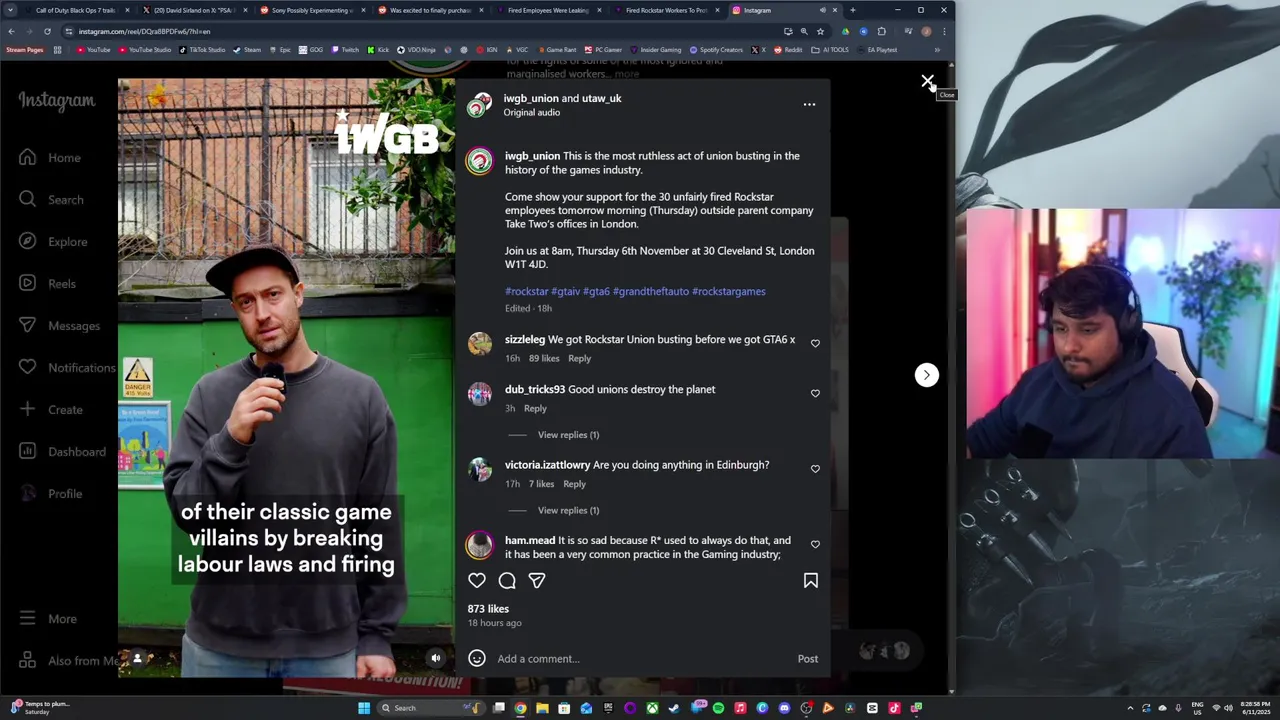Share the post with the paper-plane icon
The height and width of the screenshot is (720, 1280).
tap(537, 580)
